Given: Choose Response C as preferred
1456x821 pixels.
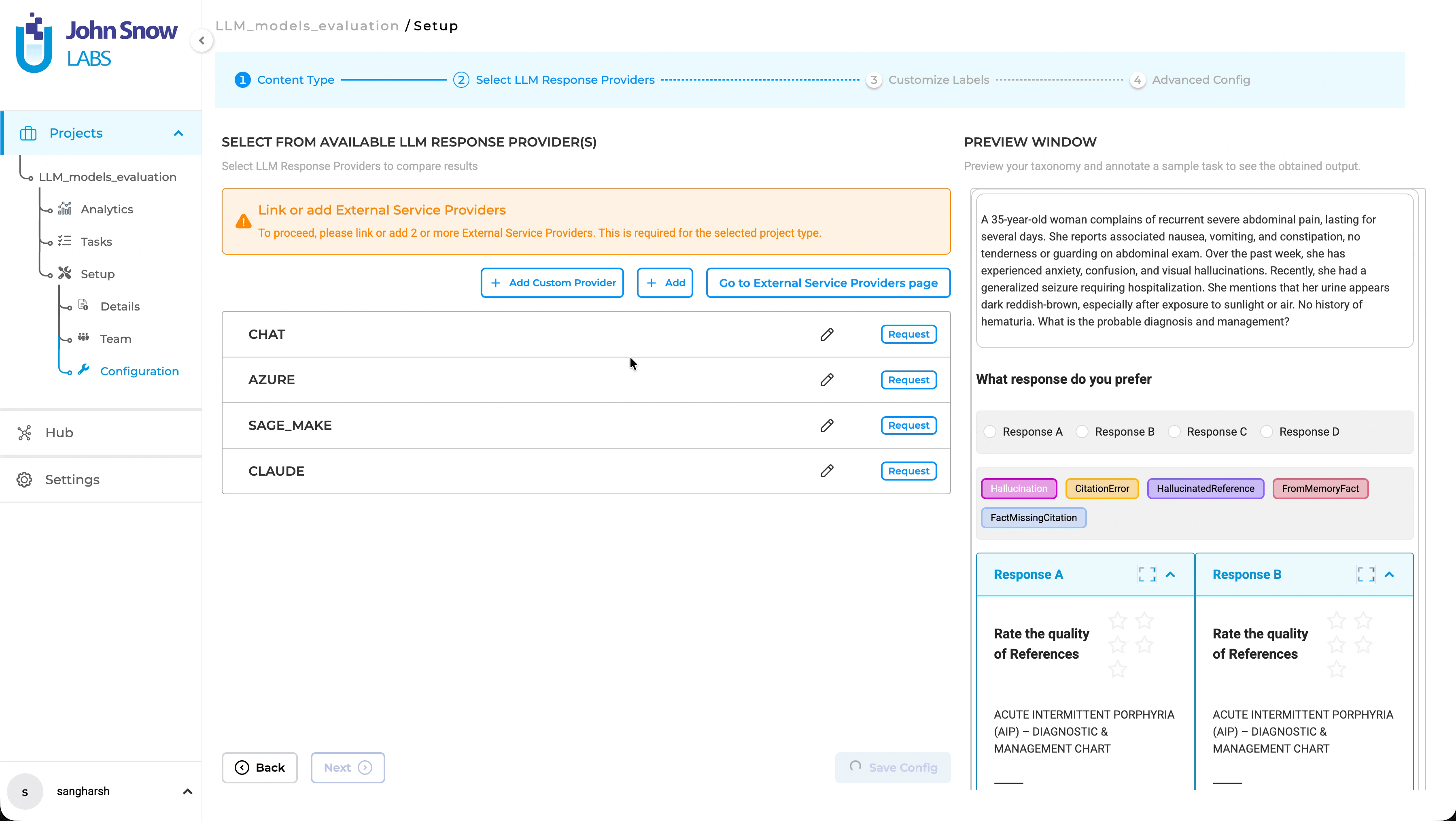Looking at the screenshot, I should tap(1174, 432).
